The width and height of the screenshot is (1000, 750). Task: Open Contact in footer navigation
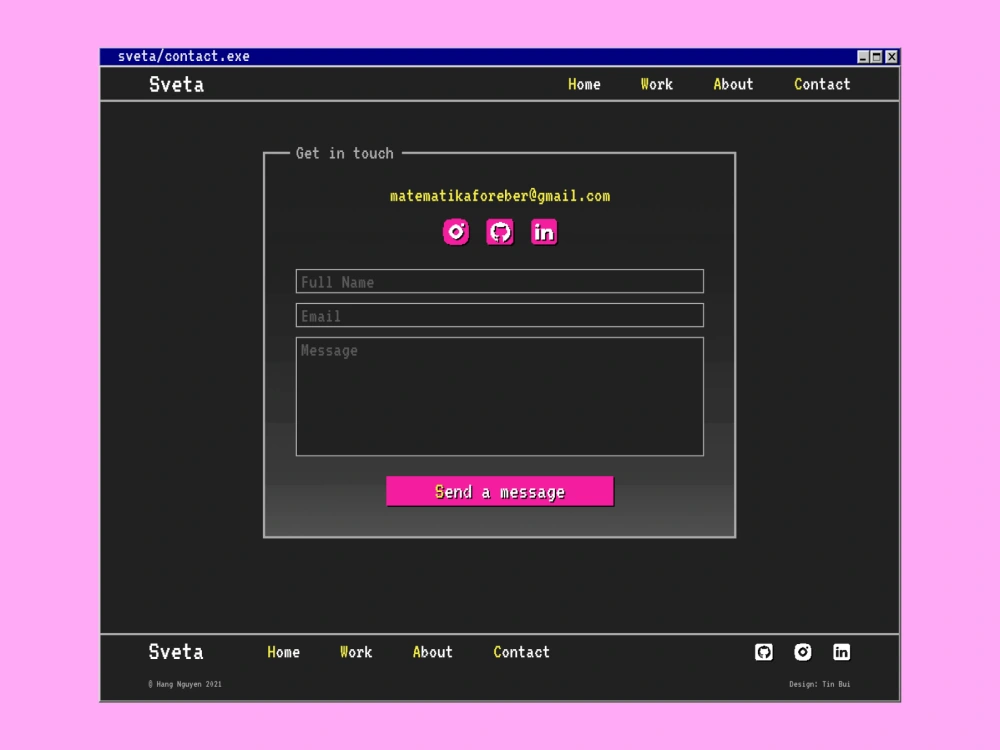click(x=521, y=652)
